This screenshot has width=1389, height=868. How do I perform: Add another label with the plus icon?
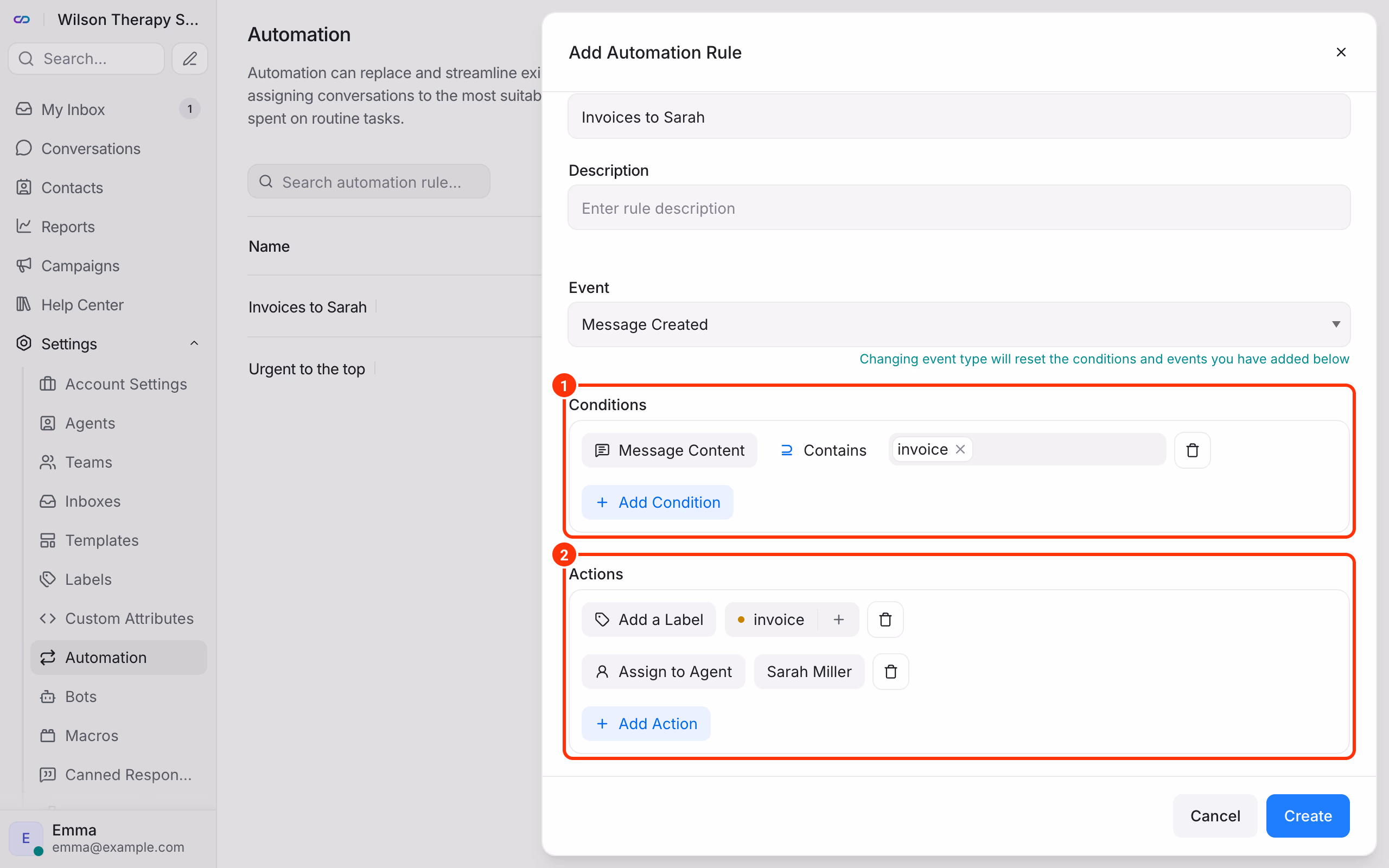click(839, 620)
